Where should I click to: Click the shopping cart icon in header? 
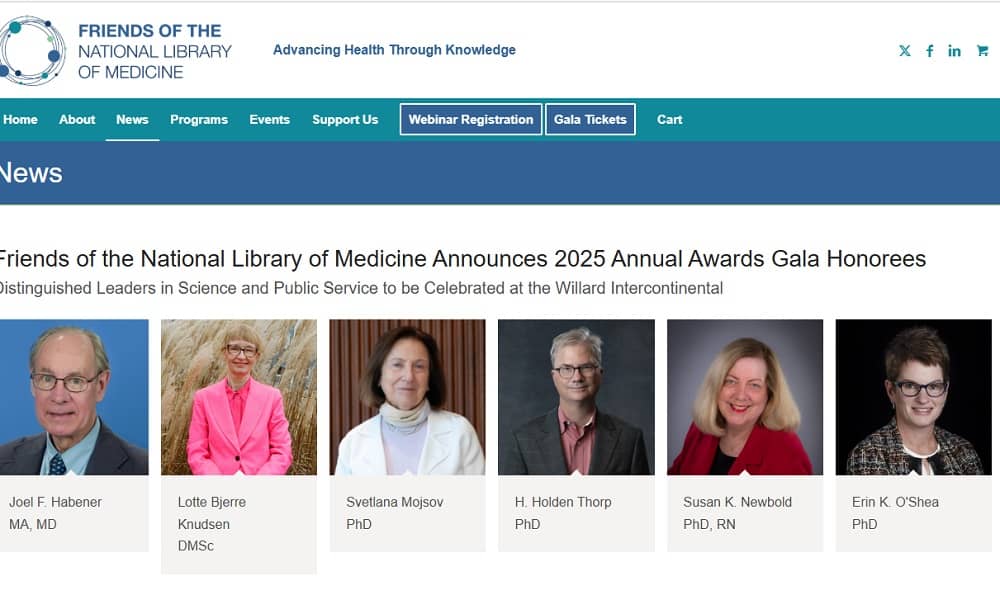(982, 51)
